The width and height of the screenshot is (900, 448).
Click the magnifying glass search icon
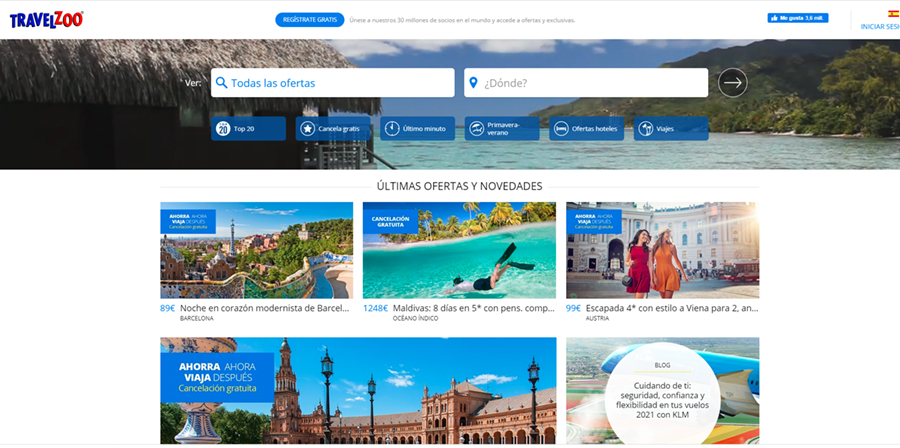(x=222, y=83)
